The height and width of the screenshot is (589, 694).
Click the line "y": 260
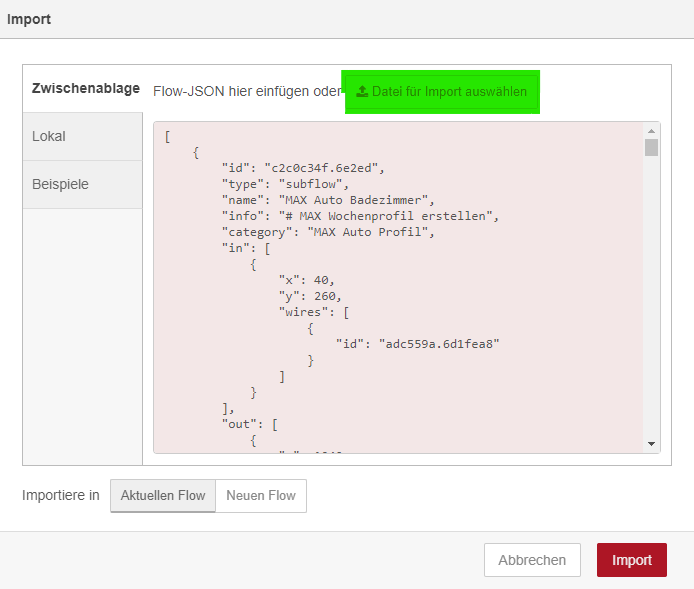click(x=310, y=296)
